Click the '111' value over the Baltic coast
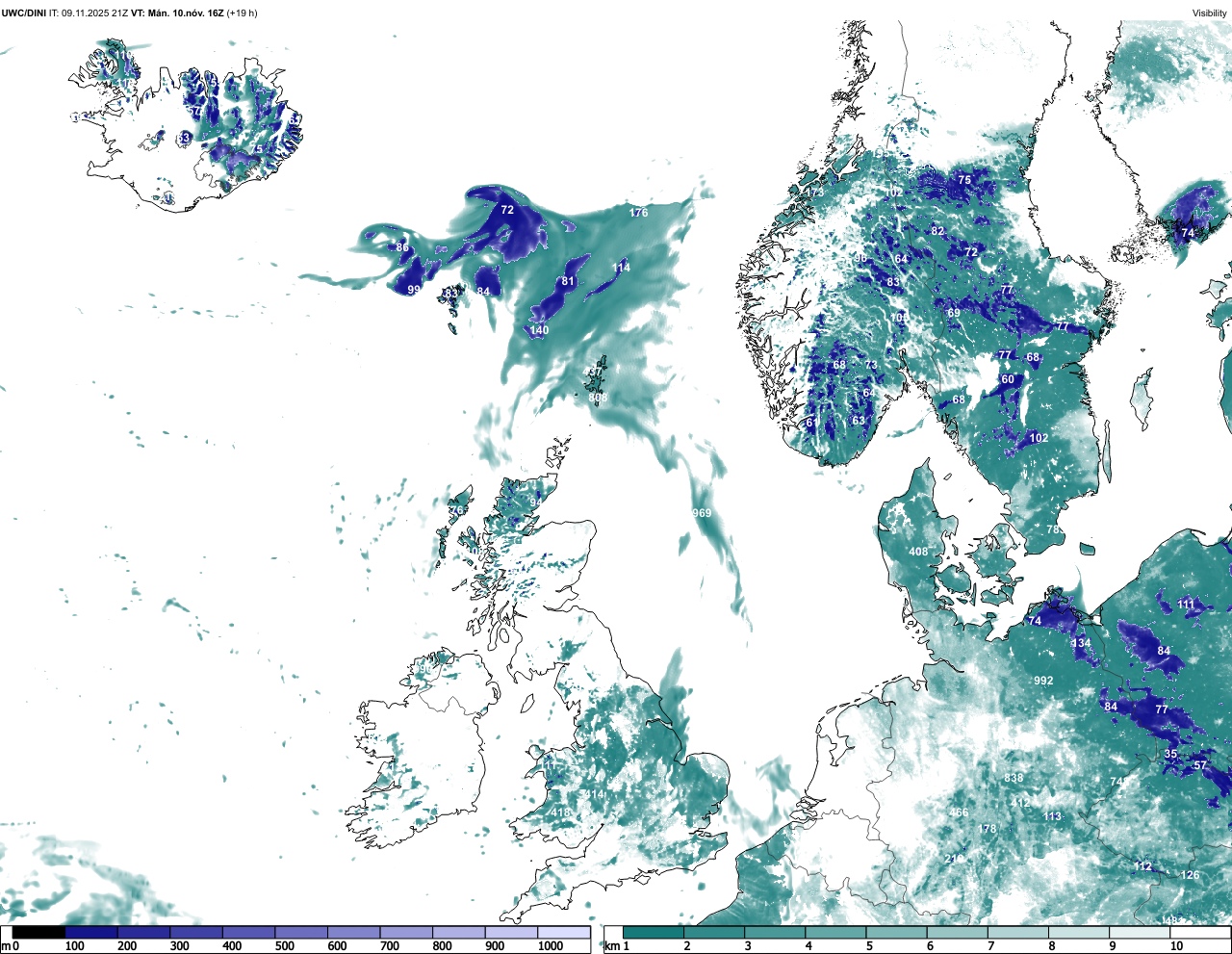 point(1186,604)
